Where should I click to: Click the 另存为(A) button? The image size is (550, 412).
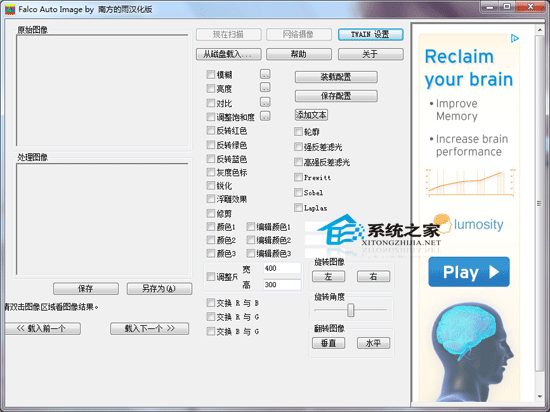(x=159, y=289)
